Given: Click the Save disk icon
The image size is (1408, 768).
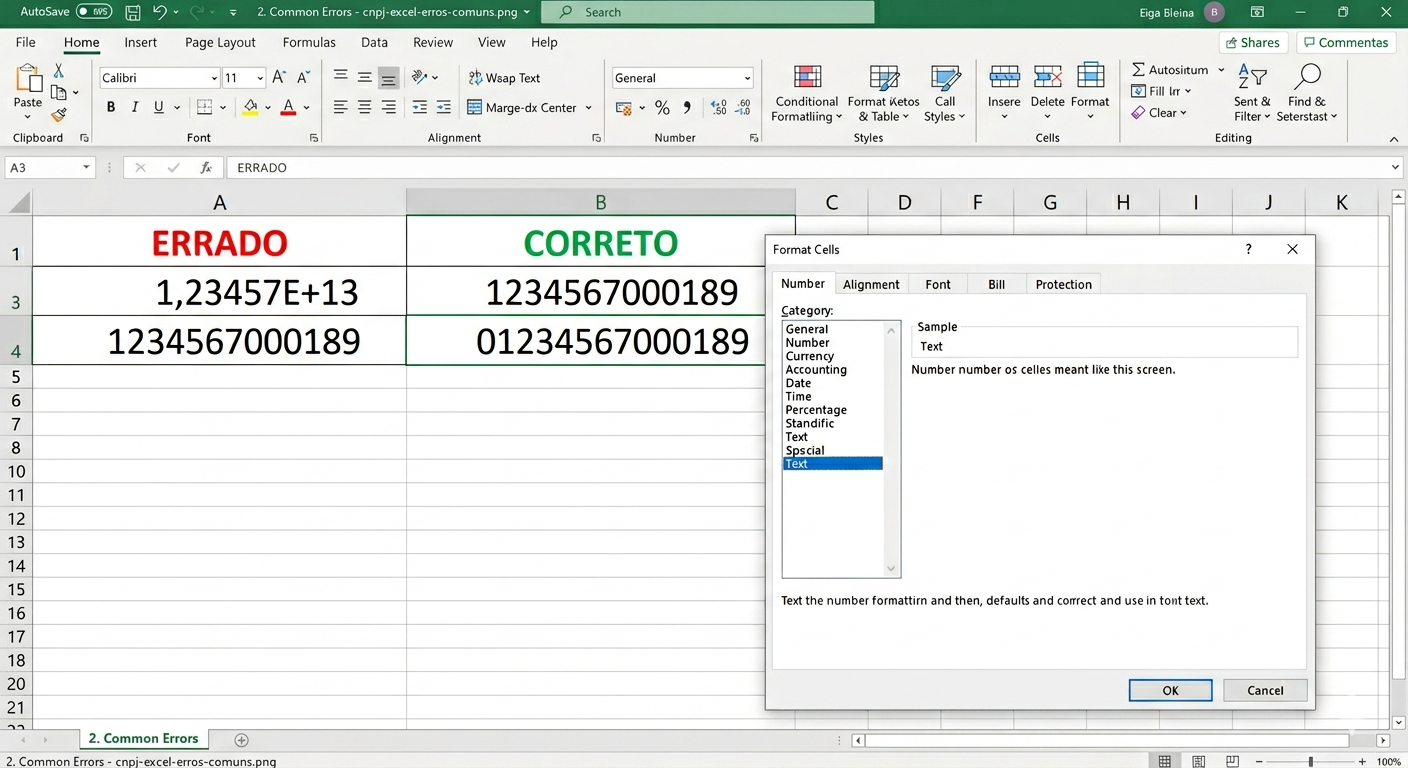Looking at the screenshot, I should click(133, 12).
